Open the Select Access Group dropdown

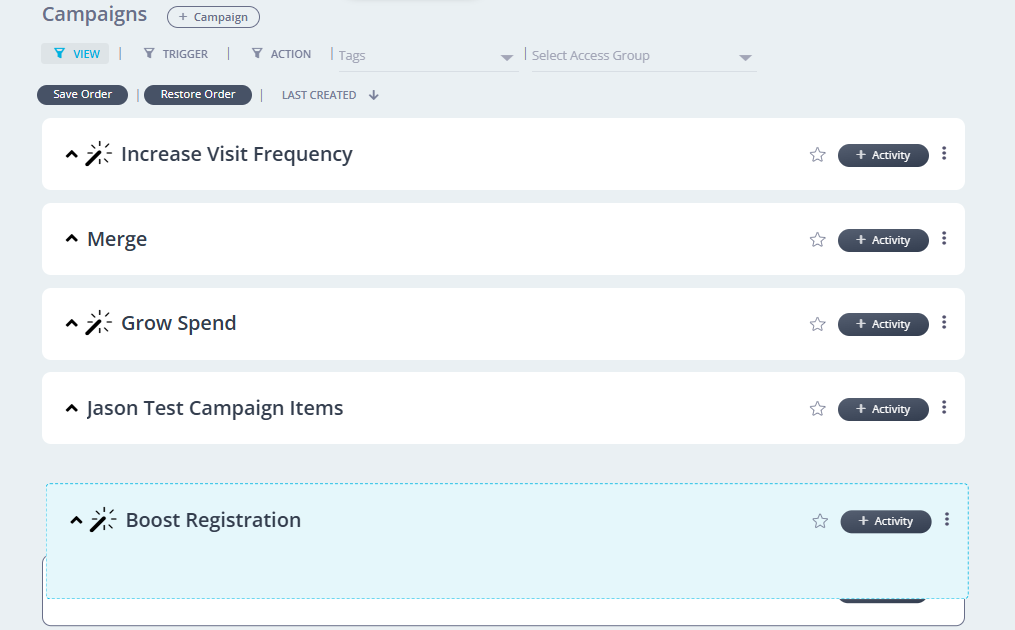pos(642,56)
